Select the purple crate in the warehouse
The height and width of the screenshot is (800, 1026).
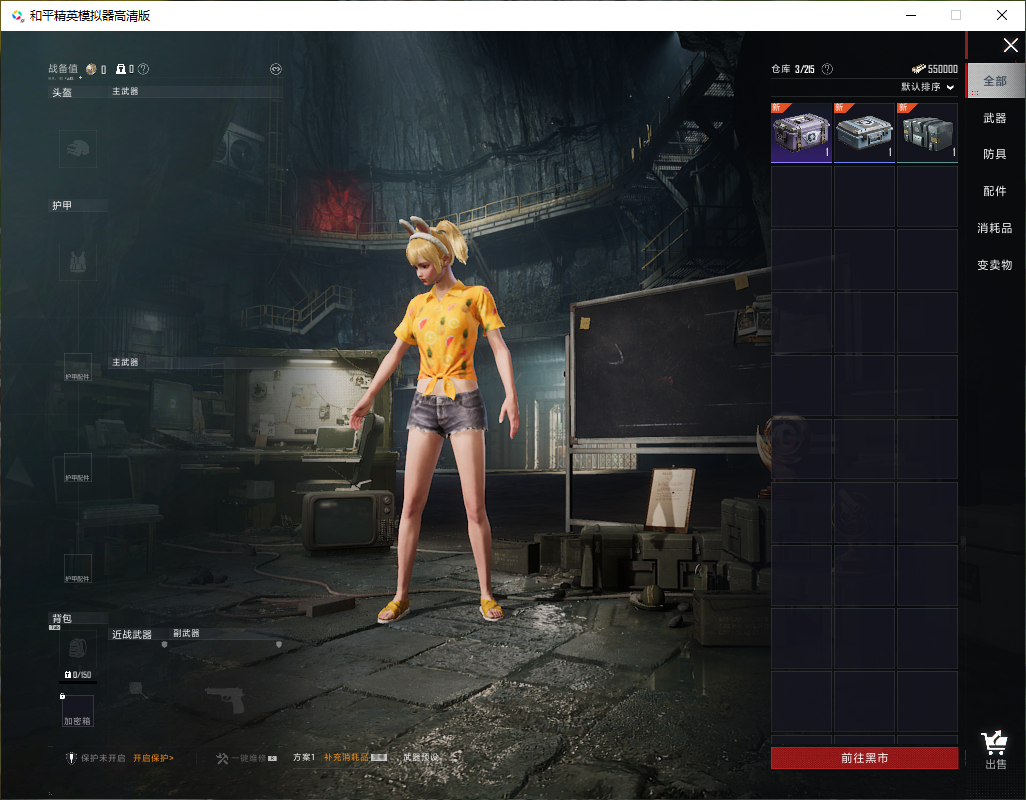coord(801,133)
